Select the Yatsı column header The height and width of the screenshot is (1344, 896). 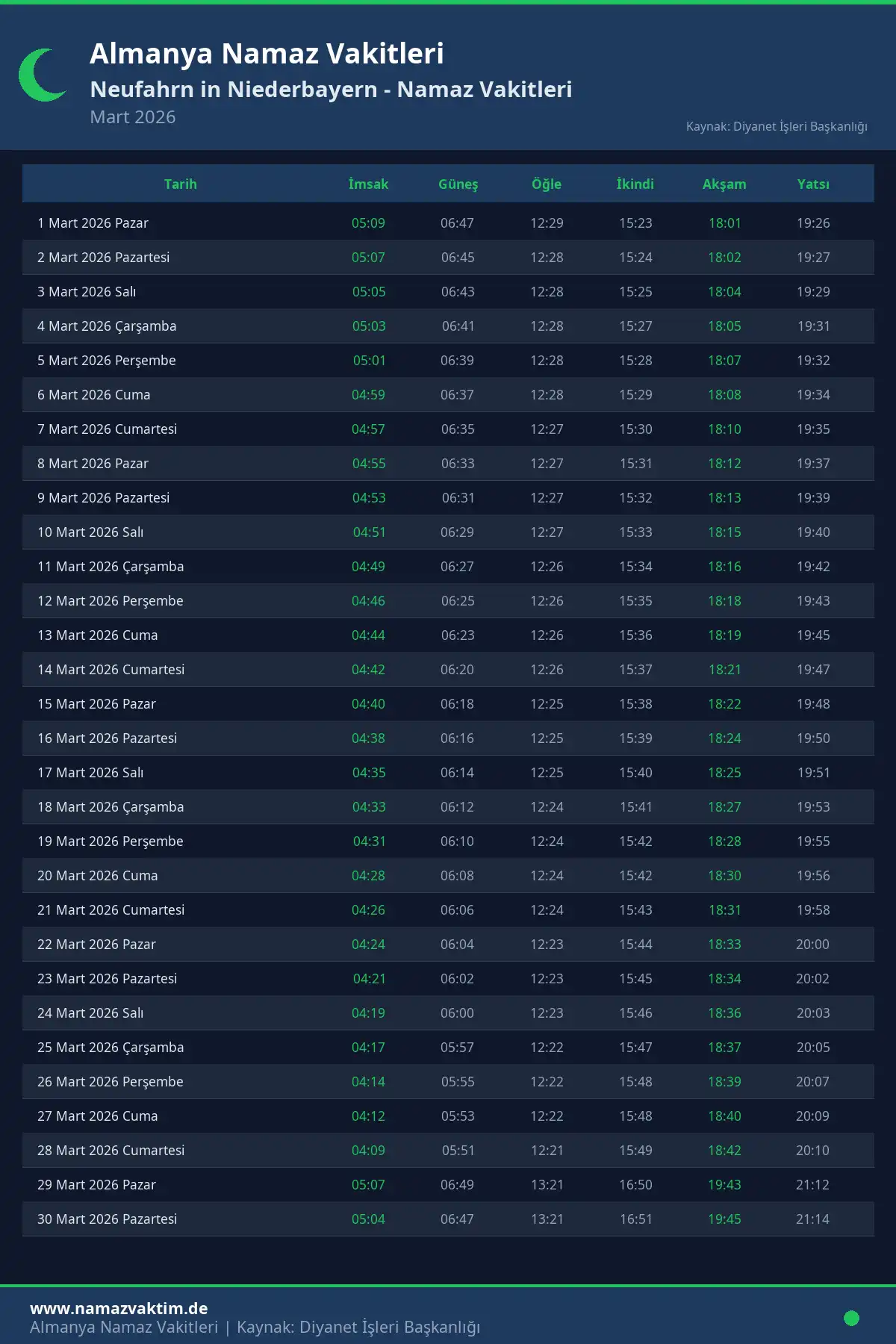pyautogui.click(x=813, y=184)
